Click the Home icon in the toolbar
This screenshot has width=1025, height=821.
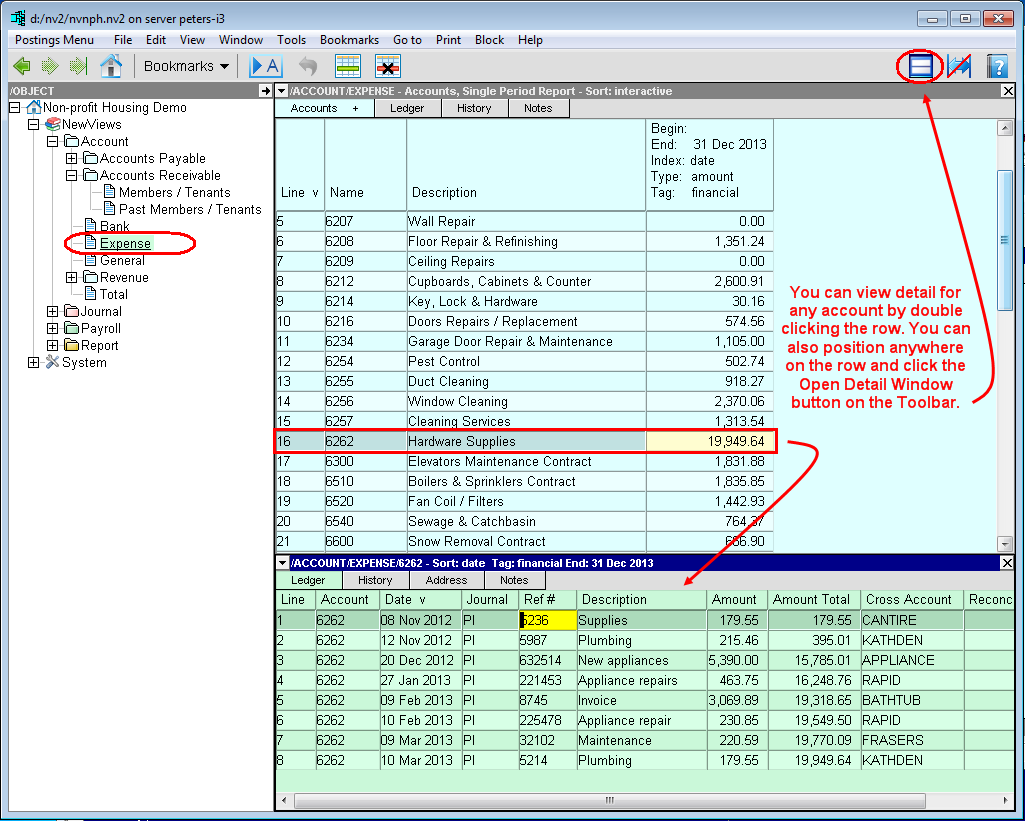pos(111,66)
